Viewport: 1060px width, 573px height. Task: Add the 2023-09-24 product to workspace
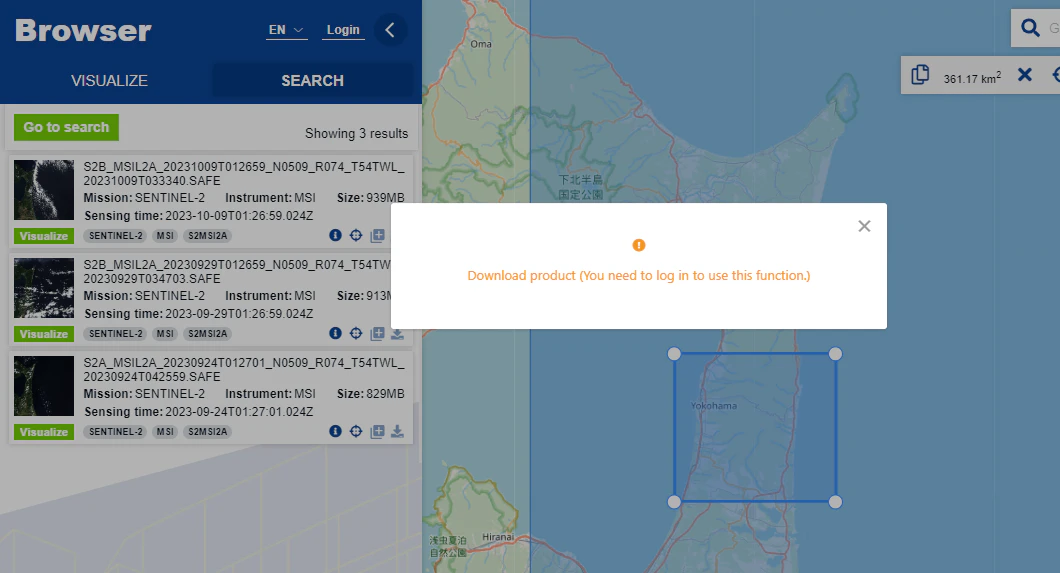point(378,431)
